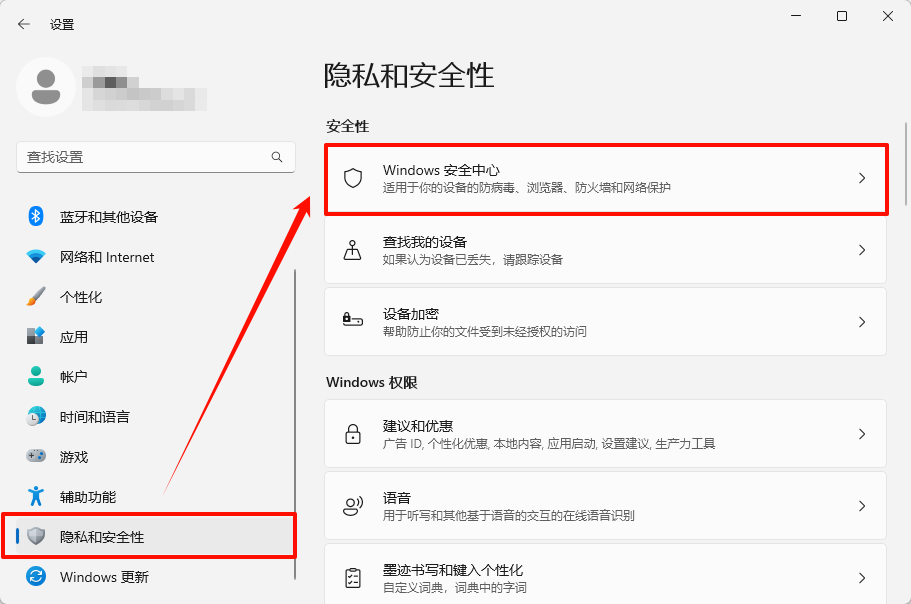911x604 pixels.
Task: Click the personalization paintbrush icon
Action: 36,297
